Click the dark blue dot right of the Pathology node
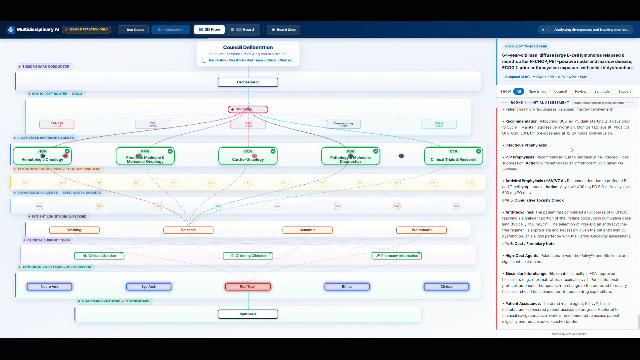 tap(401, 156)
